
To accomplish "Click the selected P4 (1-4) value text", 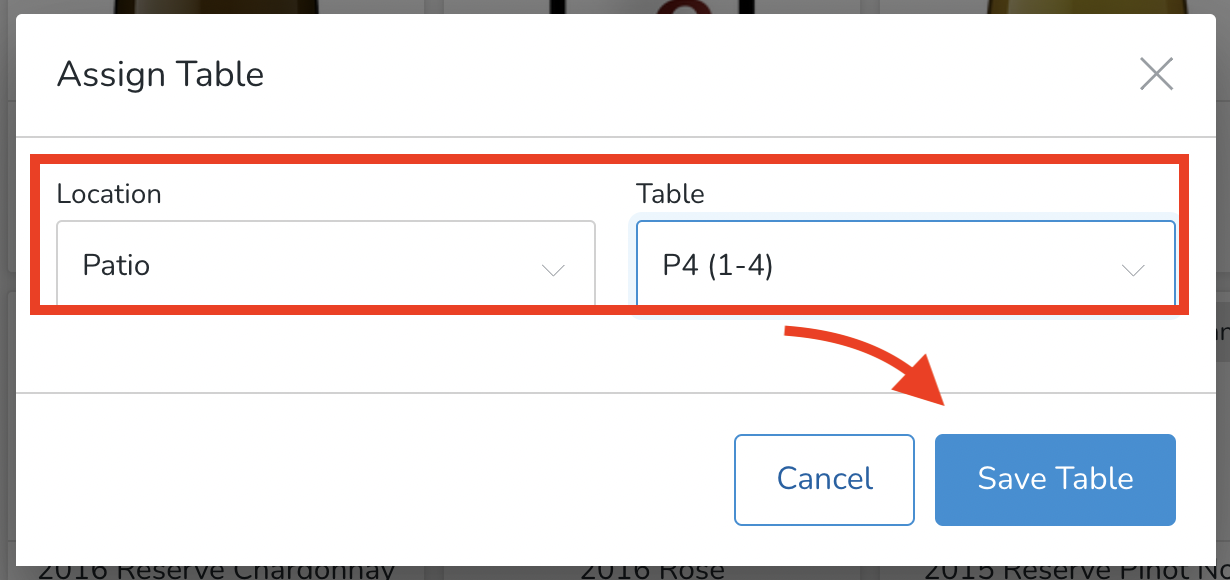I will click(x=718, y=266).
